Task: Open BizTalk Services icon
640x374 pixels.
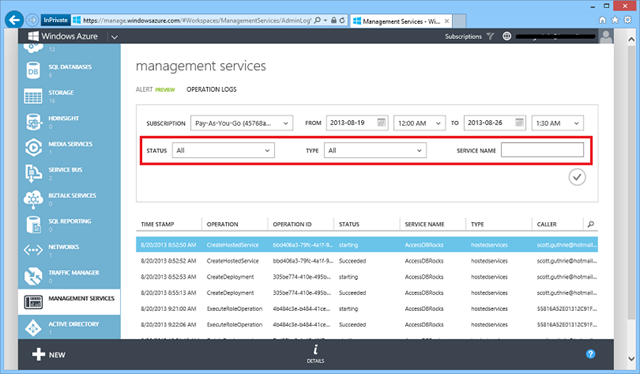Action: coord(33,199)
